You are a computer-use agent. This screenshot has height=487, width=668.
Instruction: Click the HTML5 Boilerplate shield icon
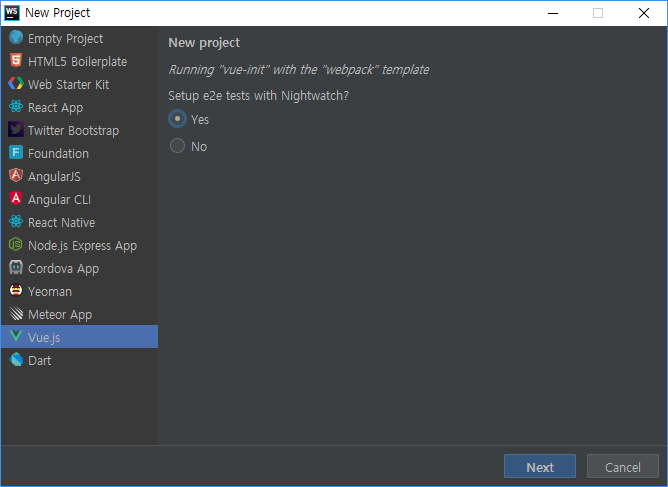tap(16, 61)
